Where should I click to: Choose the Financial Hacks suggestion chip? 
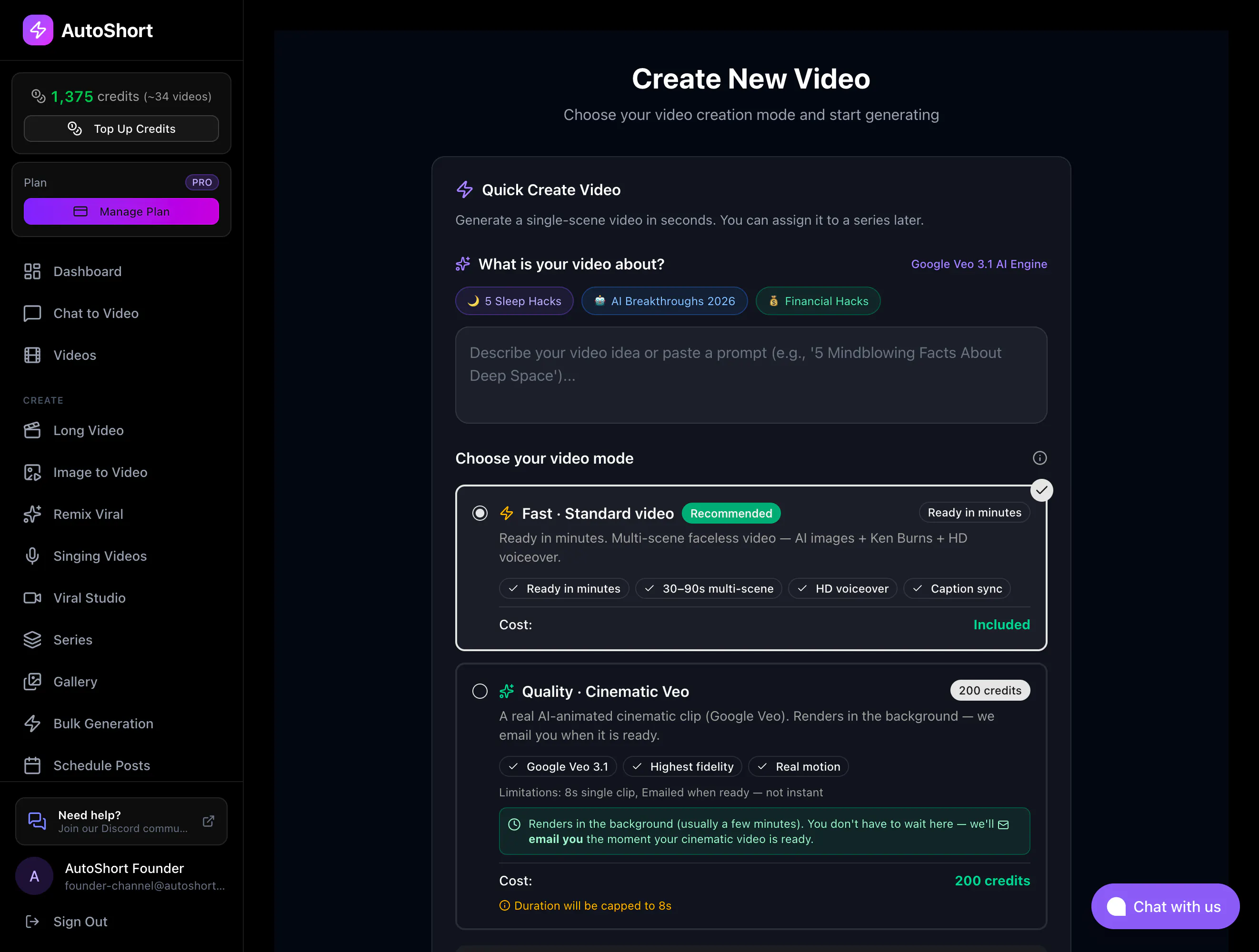(818, 301)
